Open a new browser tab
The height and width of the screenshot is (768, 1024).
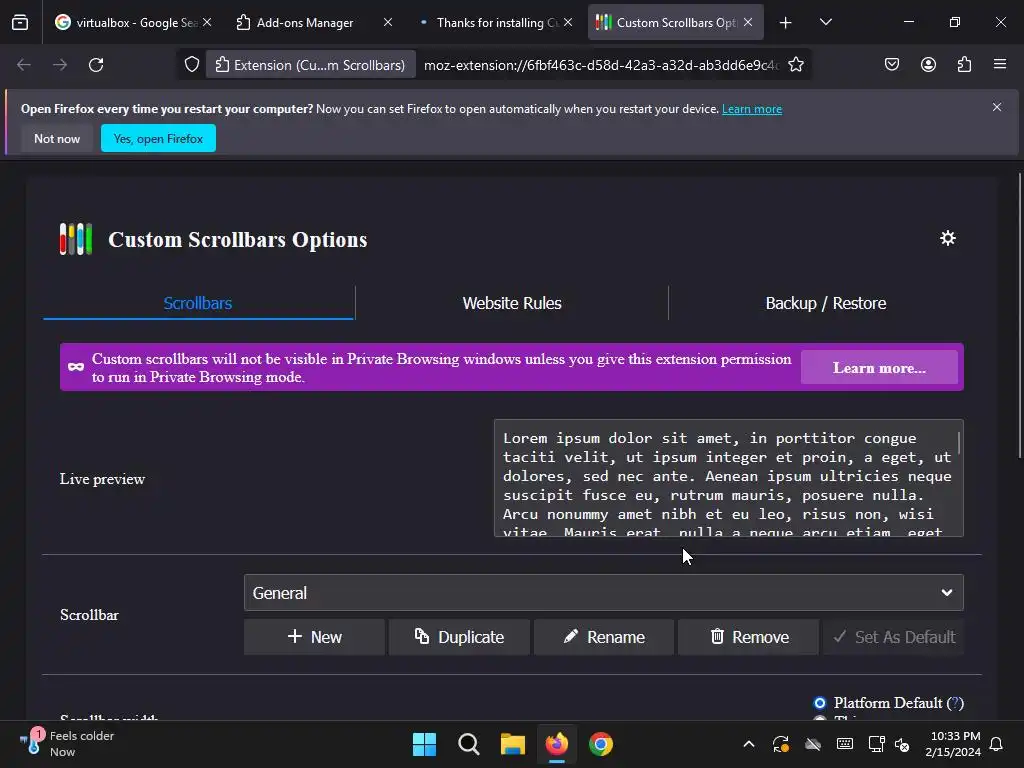pos(786,23)
